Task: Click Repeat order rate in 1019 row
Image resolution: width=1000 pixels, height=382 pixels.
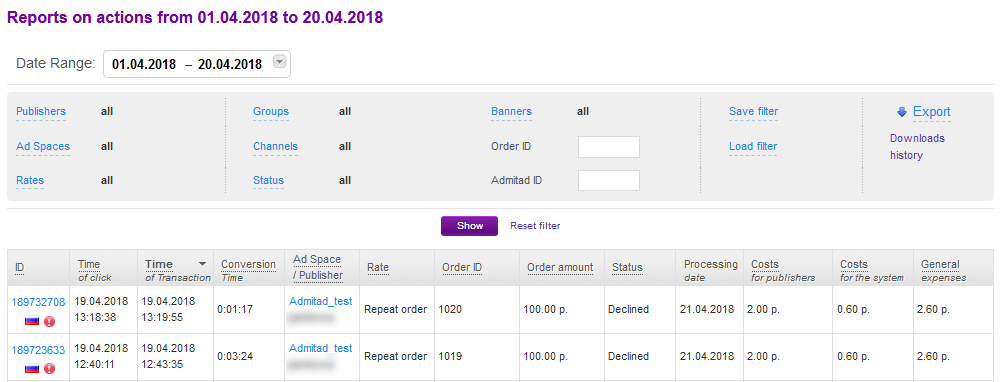Action: click(x=395, y=356)
